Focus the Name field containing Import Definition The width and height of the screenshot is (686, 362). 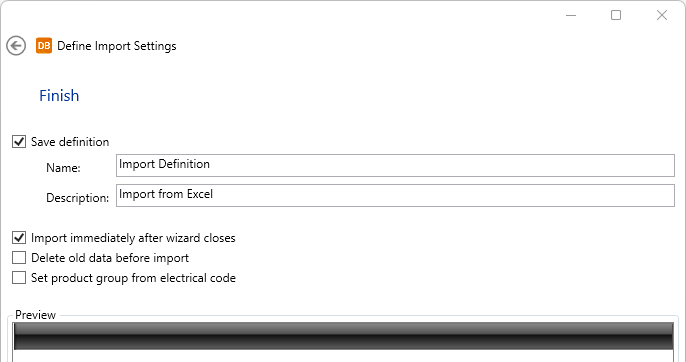click(395, 165)
